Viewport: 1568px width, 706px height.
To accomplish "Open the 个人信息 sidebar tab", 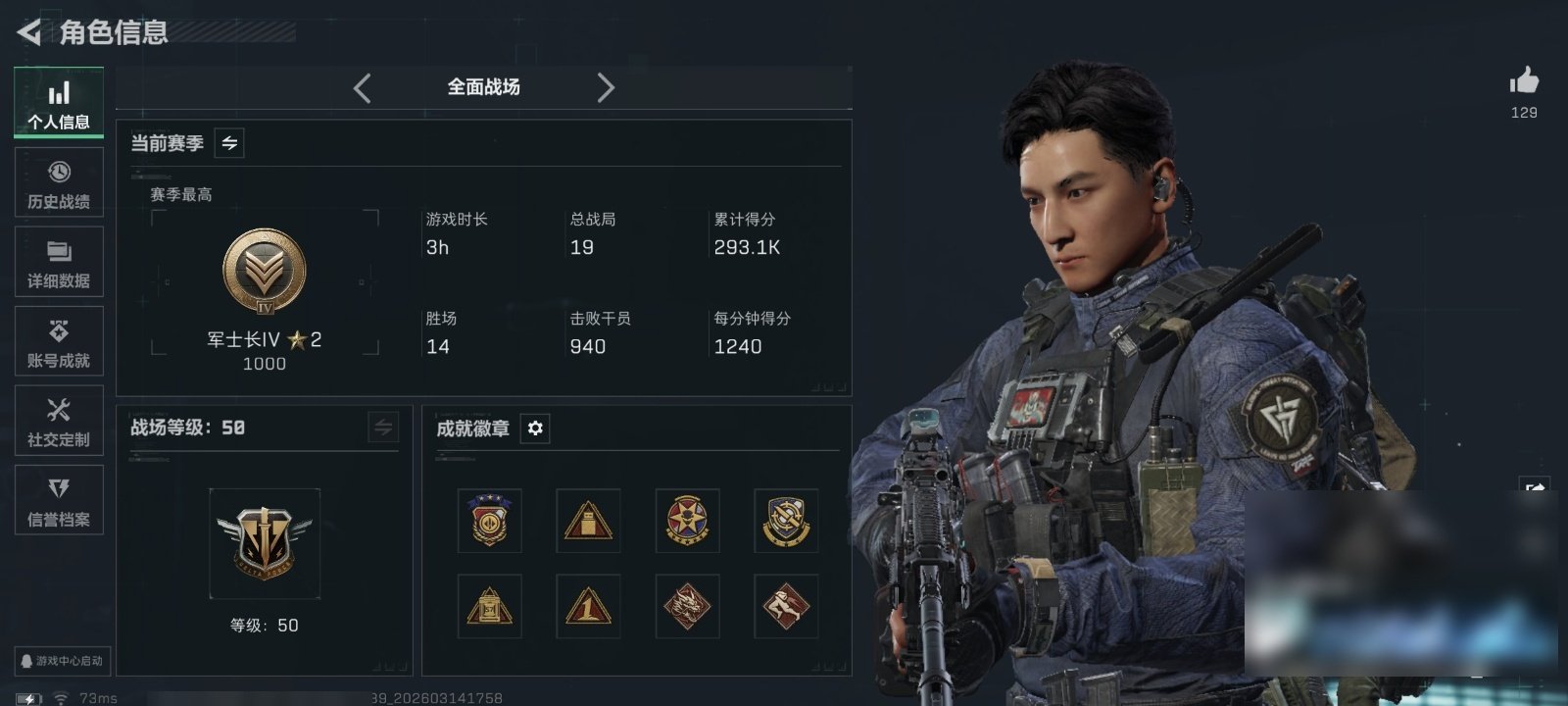I will 59,103.
